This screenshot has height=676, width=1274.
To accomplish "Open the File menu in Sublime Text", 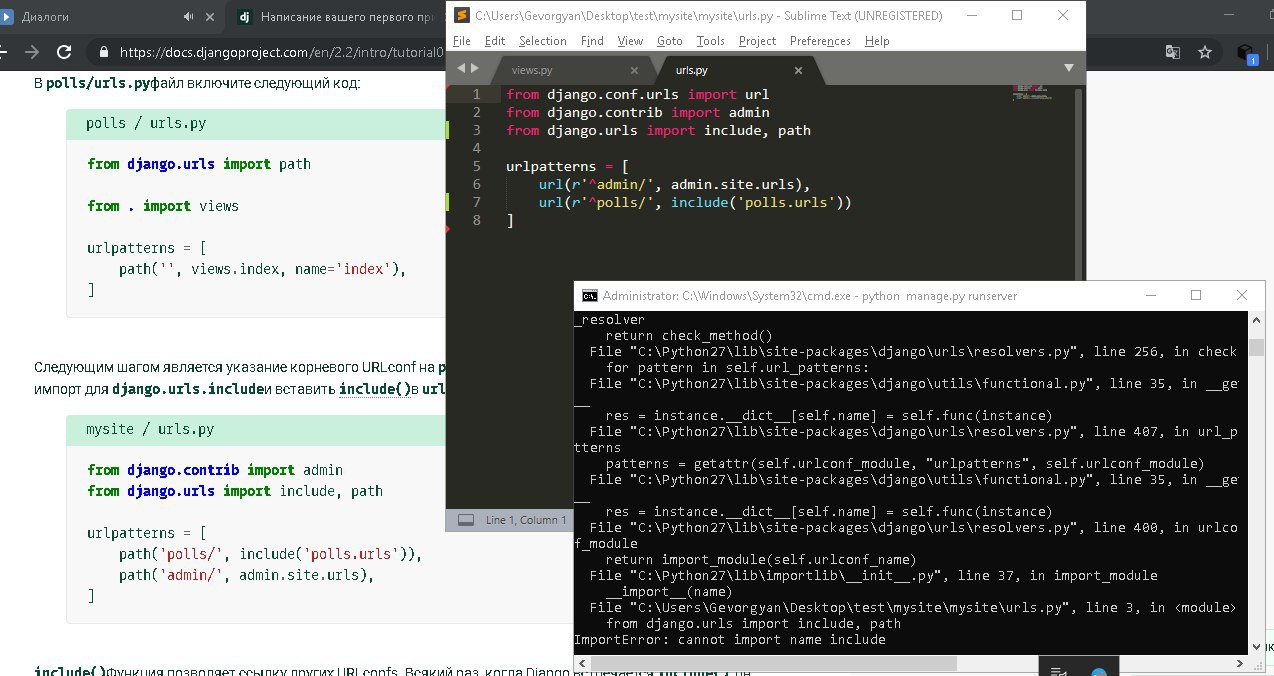I will coord(461,41).
